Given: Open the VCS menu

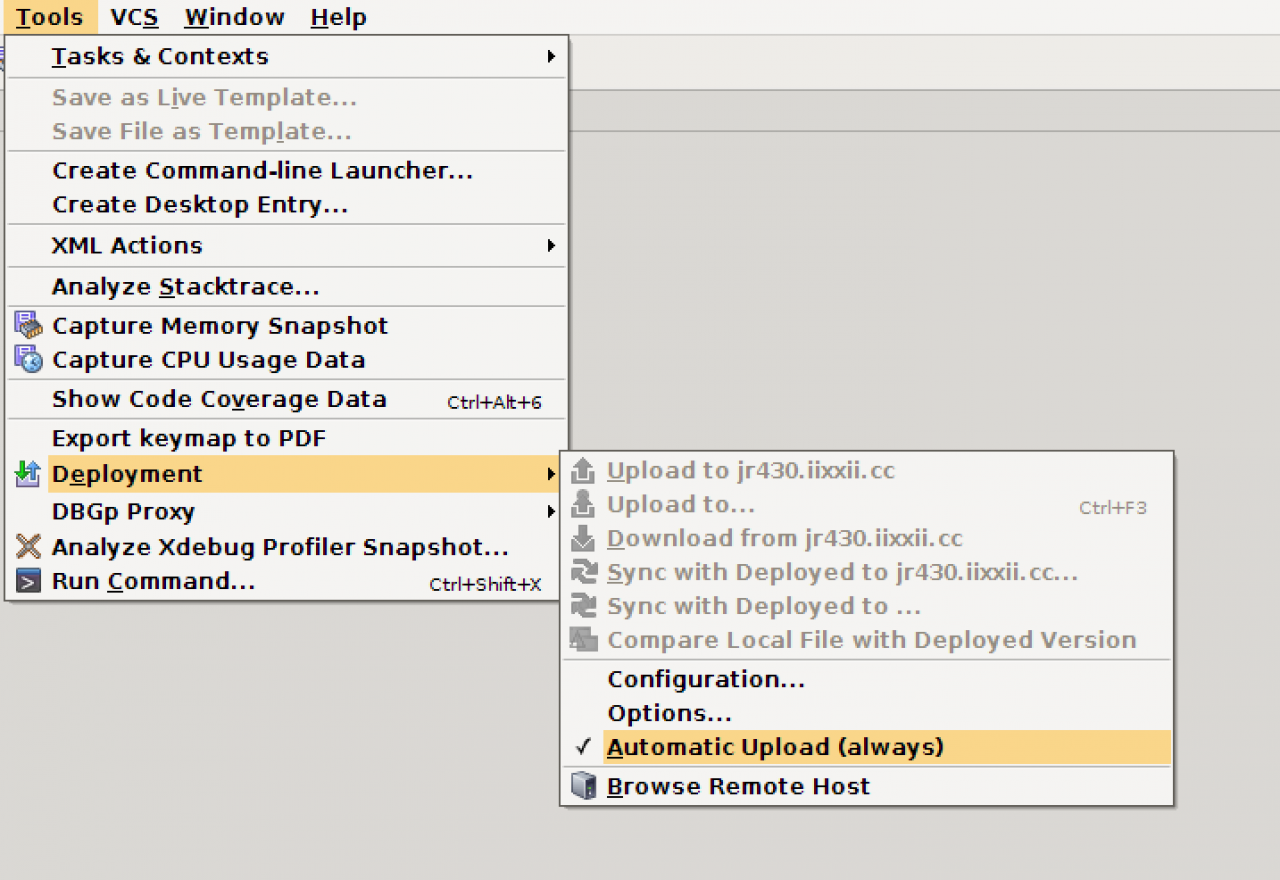Looking at the screenshot, I should (134, 17).
